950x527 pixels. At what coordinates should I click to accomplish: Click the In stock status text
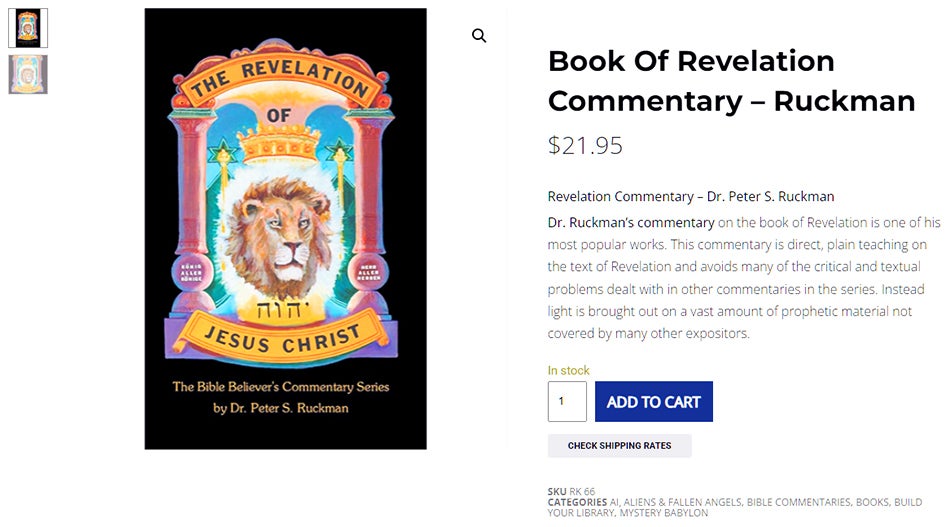pyautogui.click(x=568, y=370)
